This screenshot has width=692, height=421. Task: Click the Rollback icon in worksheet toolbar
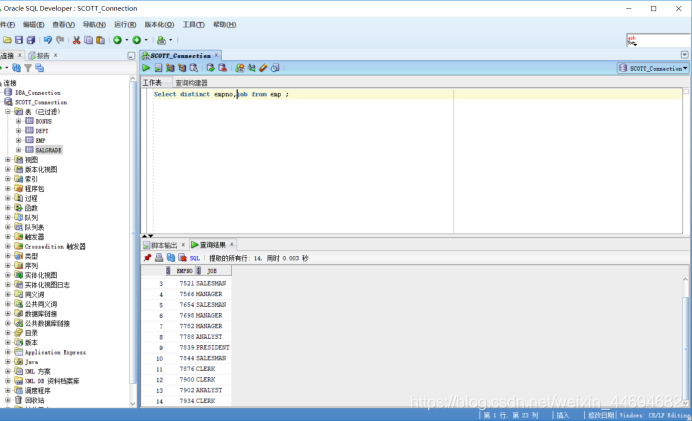[x=222, y=68]
